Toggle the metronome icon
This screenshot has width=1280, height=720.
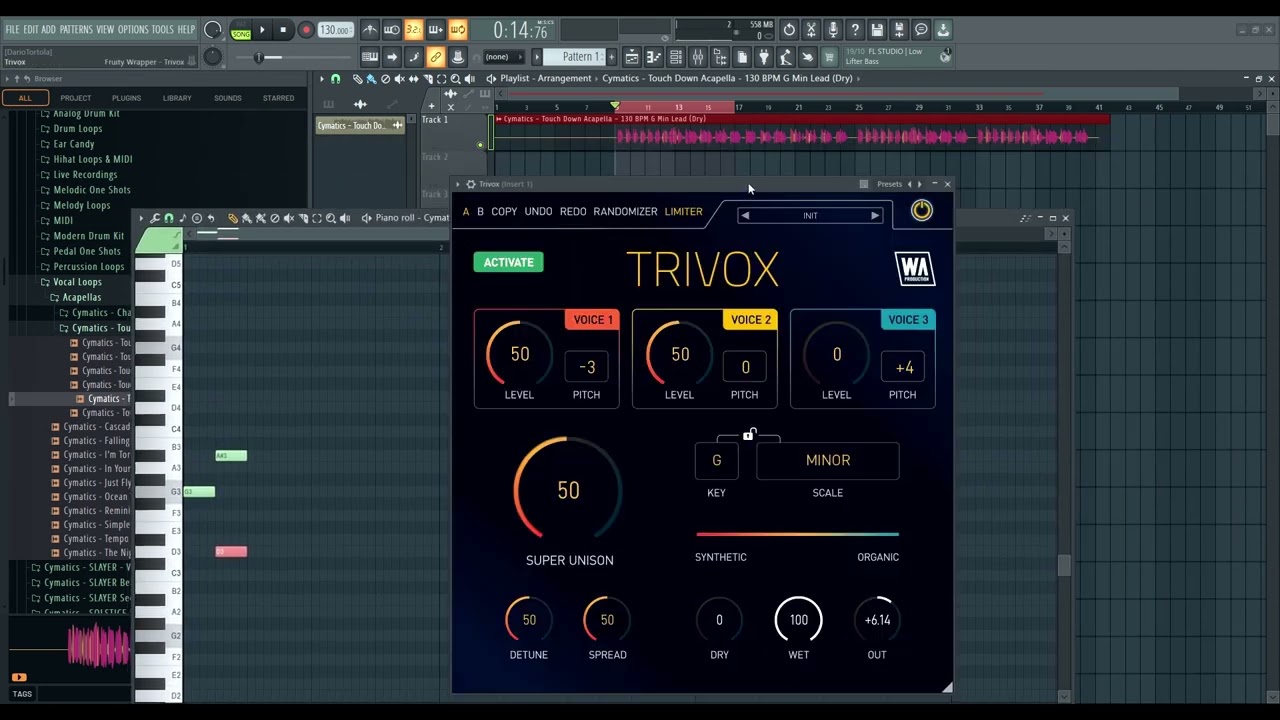(x=370, y=30)
